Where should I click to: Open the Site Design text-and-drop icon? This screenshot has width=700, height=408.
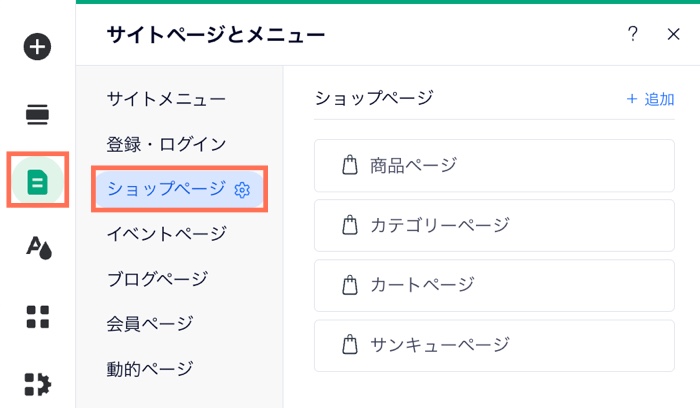(x=39, y=248)
